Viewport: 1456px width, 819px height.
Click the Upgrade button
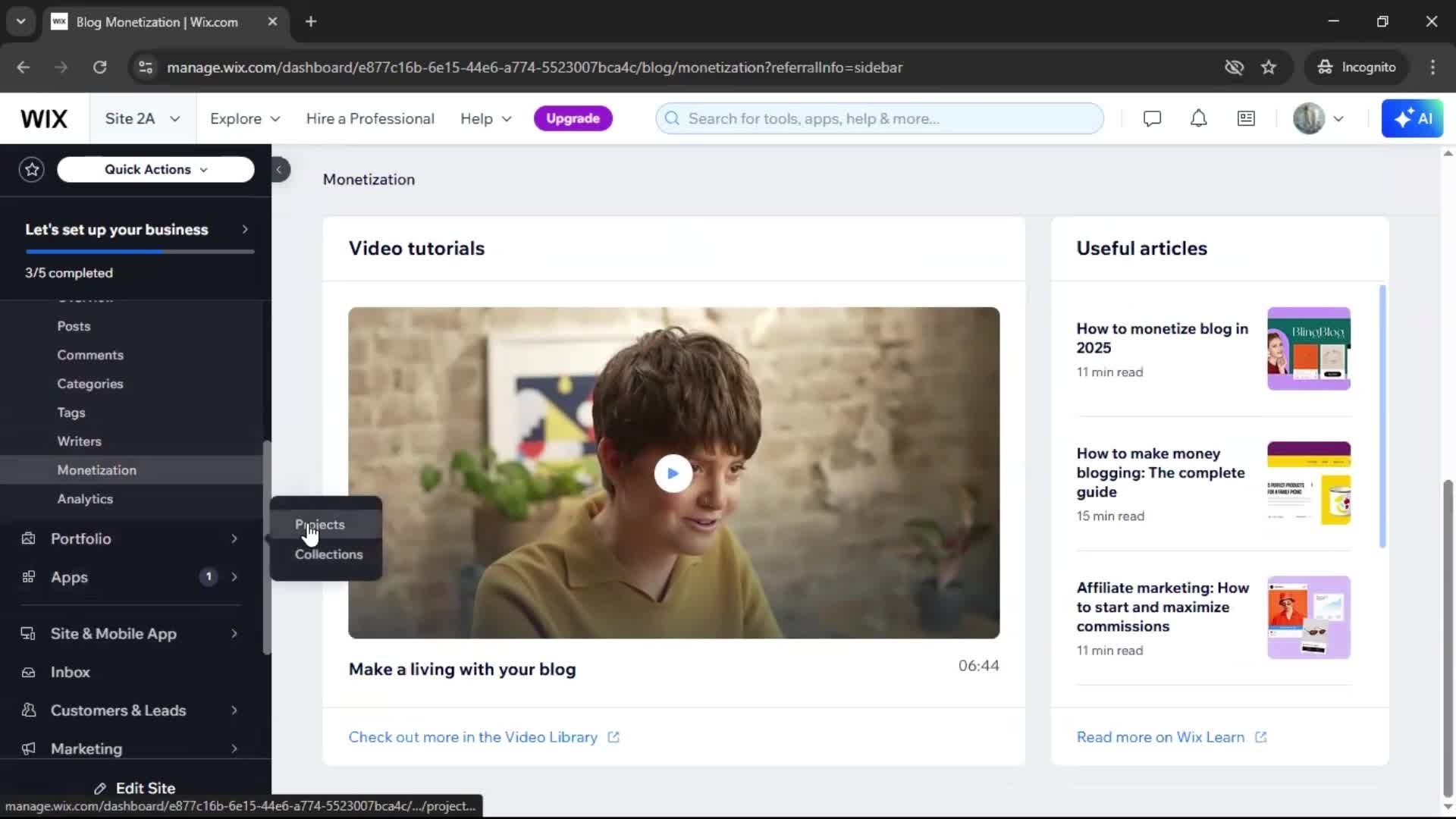[x=573, y=118]
